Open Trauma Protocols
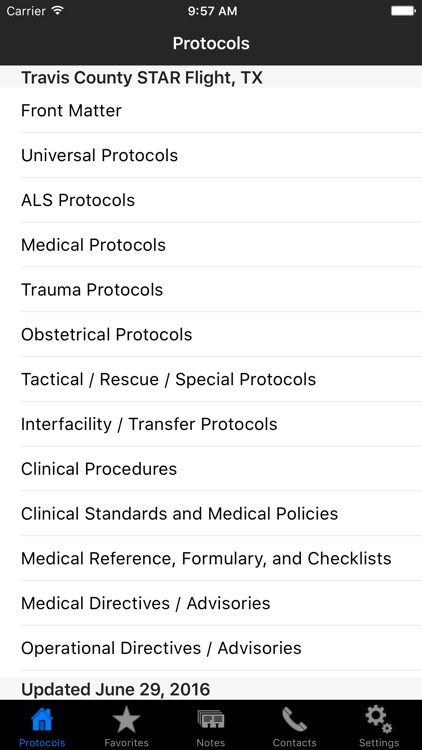 point(211,290)
